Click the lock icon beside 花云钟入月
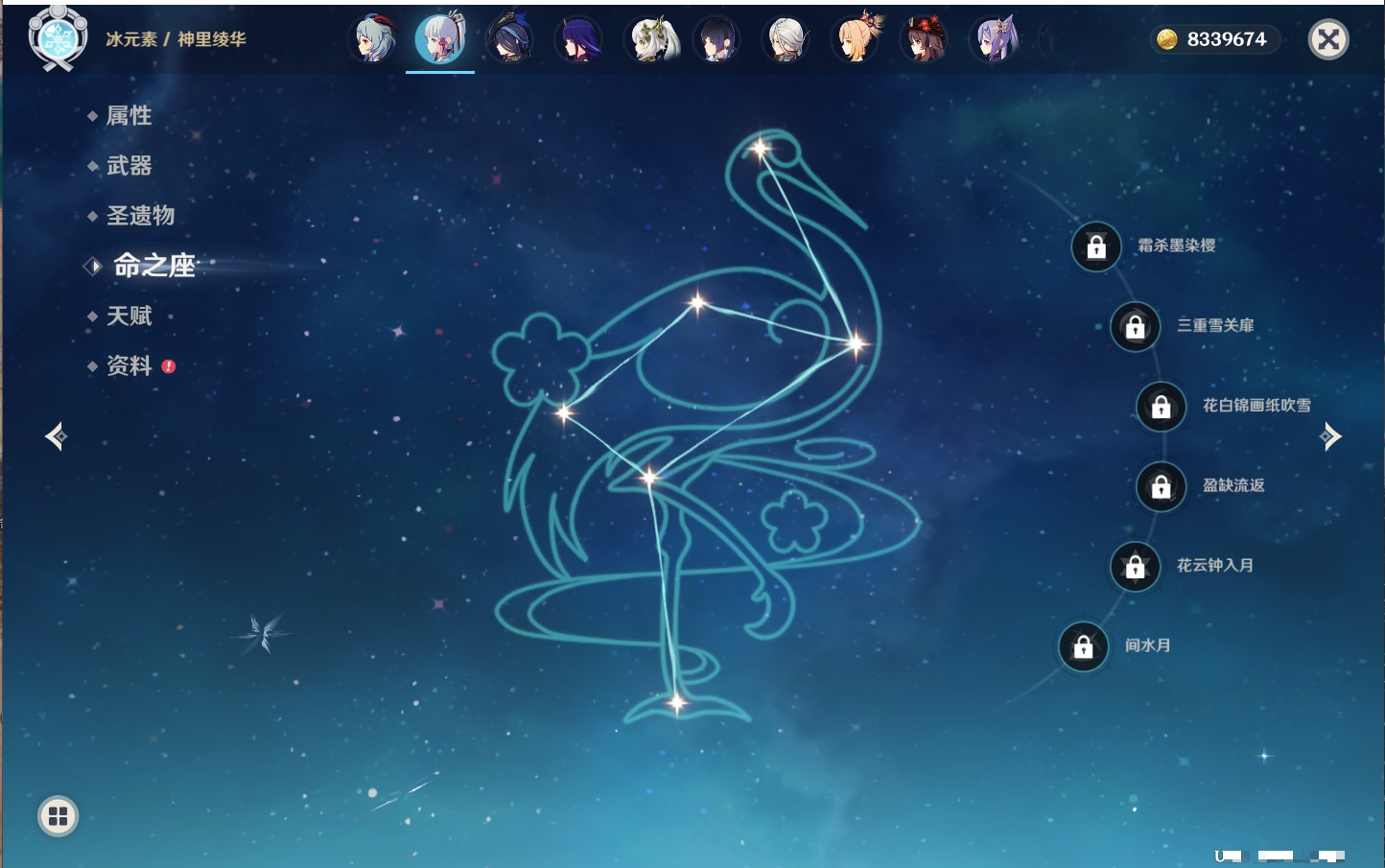 (x=1135, y=567)
